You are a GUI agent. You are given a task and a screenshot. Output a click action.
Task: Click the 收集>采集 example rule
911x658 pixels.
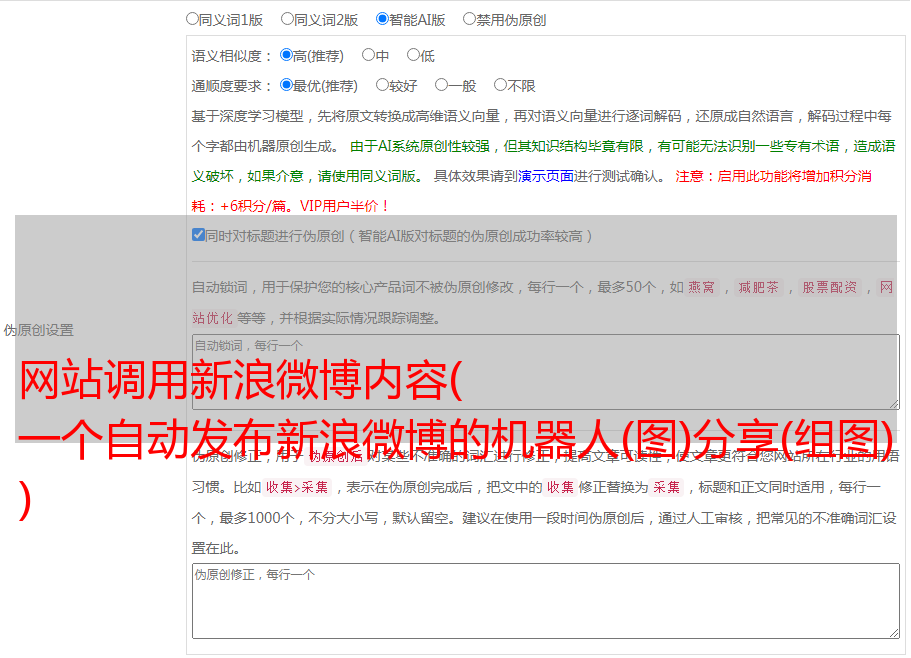click(x=297, y=487)
